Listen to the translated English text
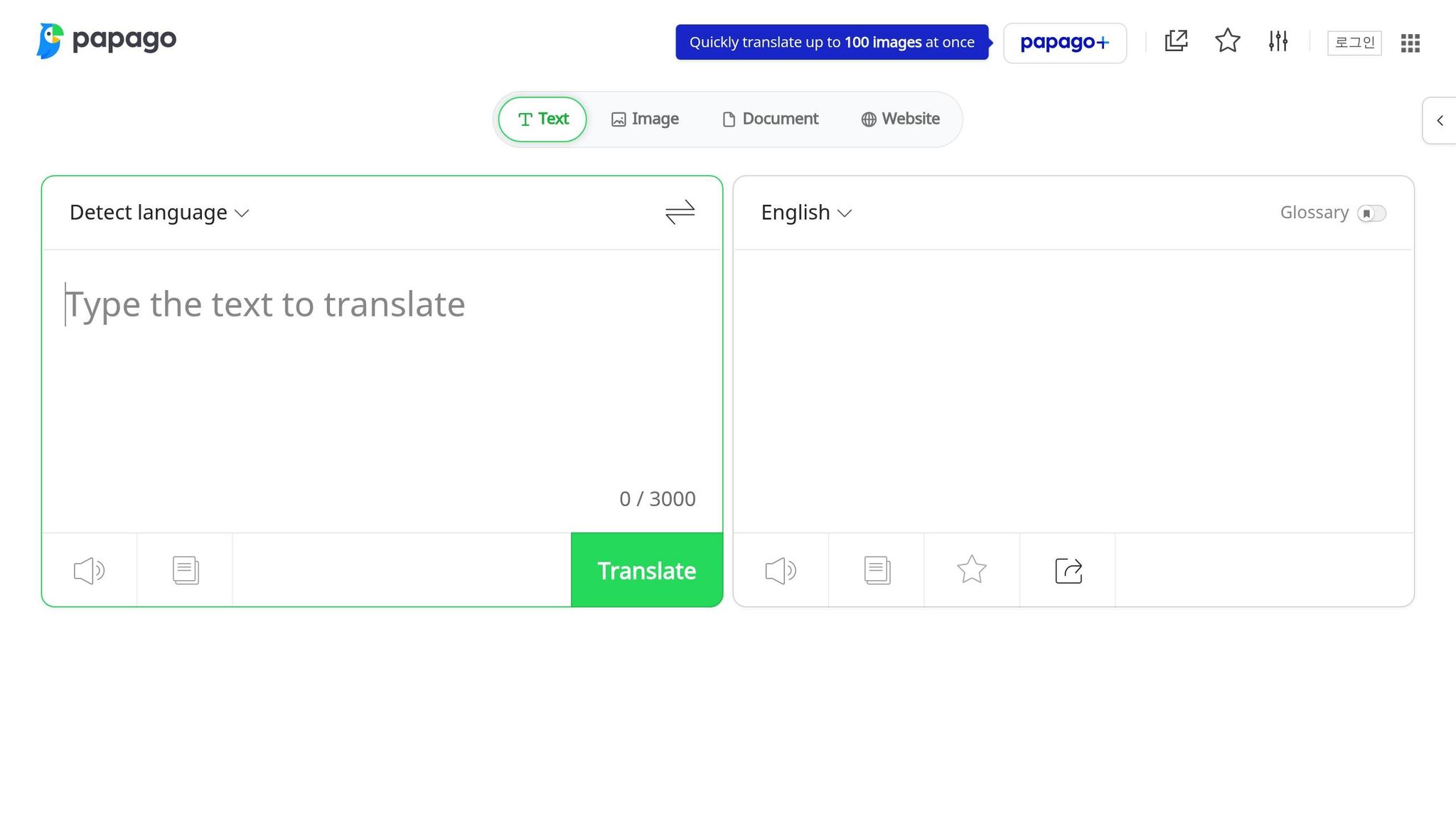1456x819 pixels. [x=781, y=569]
